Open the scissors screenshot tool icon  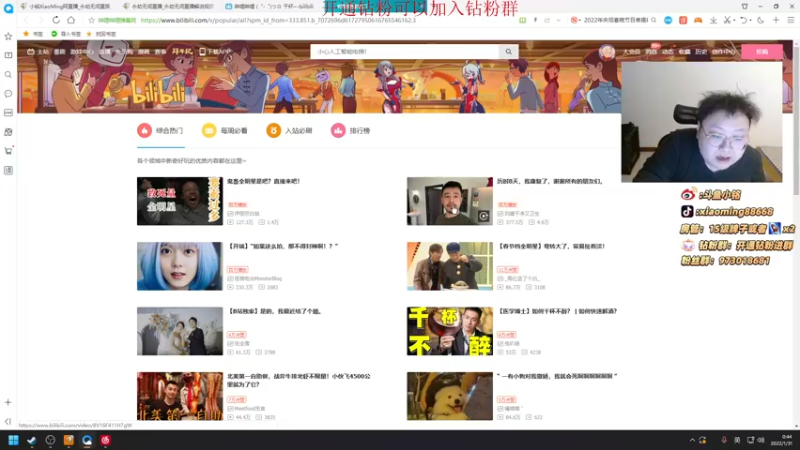pos(727,20)
